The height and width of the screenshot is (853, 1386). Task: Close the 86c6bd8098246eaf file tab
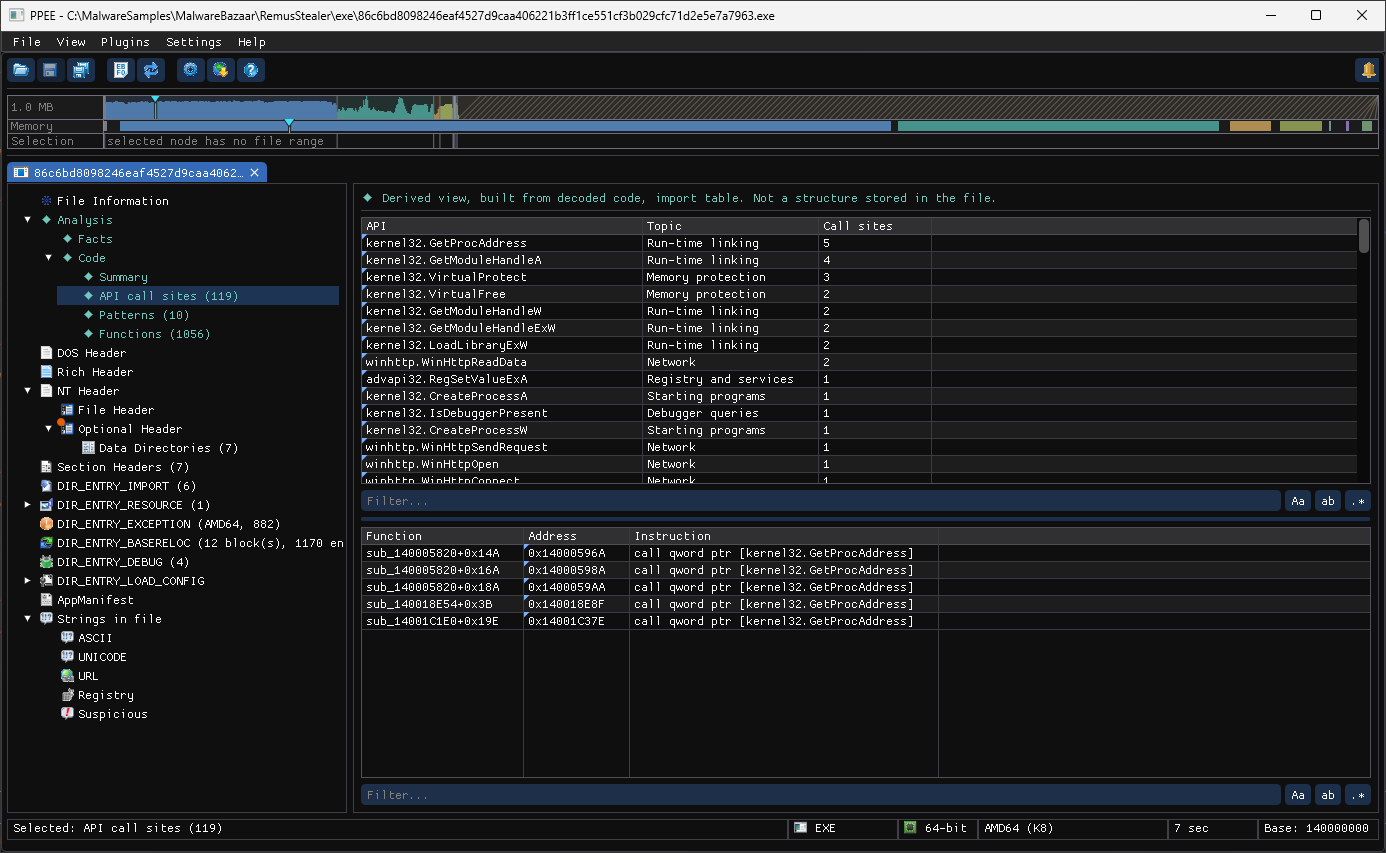[255, 173]
